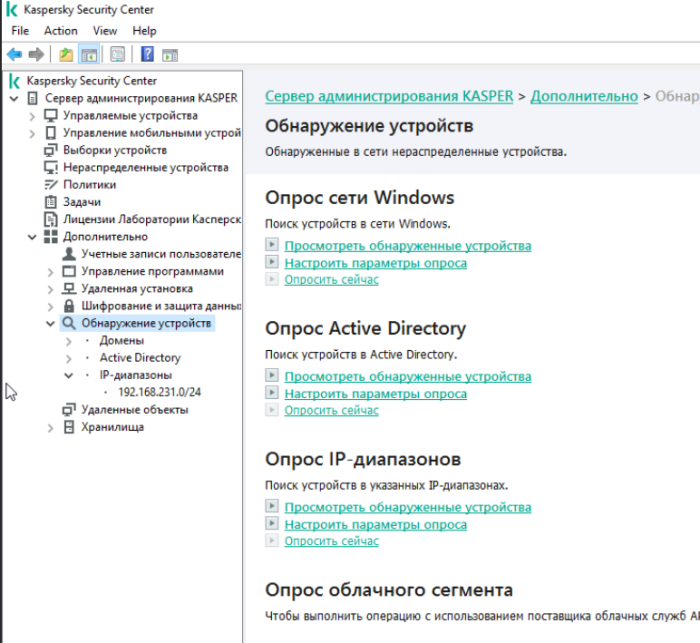Toggle the Show/Hide Action Pane icon
Image resolution: width=700 pixels, height=643 pixels.
pyautogui.click(x=170, y=55)
